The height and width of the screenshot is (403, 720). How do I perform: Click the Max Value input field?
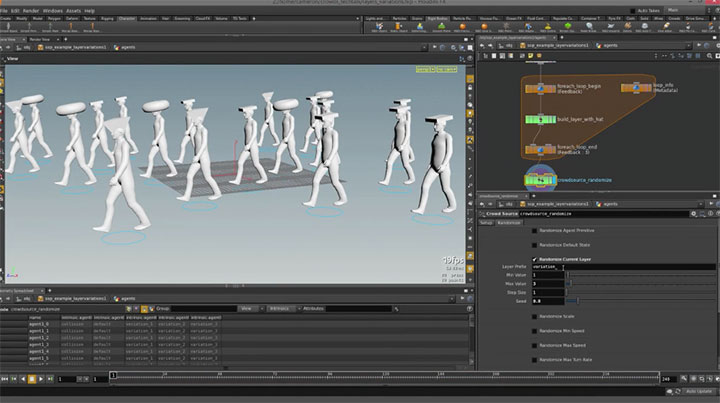tap(547, 284)
